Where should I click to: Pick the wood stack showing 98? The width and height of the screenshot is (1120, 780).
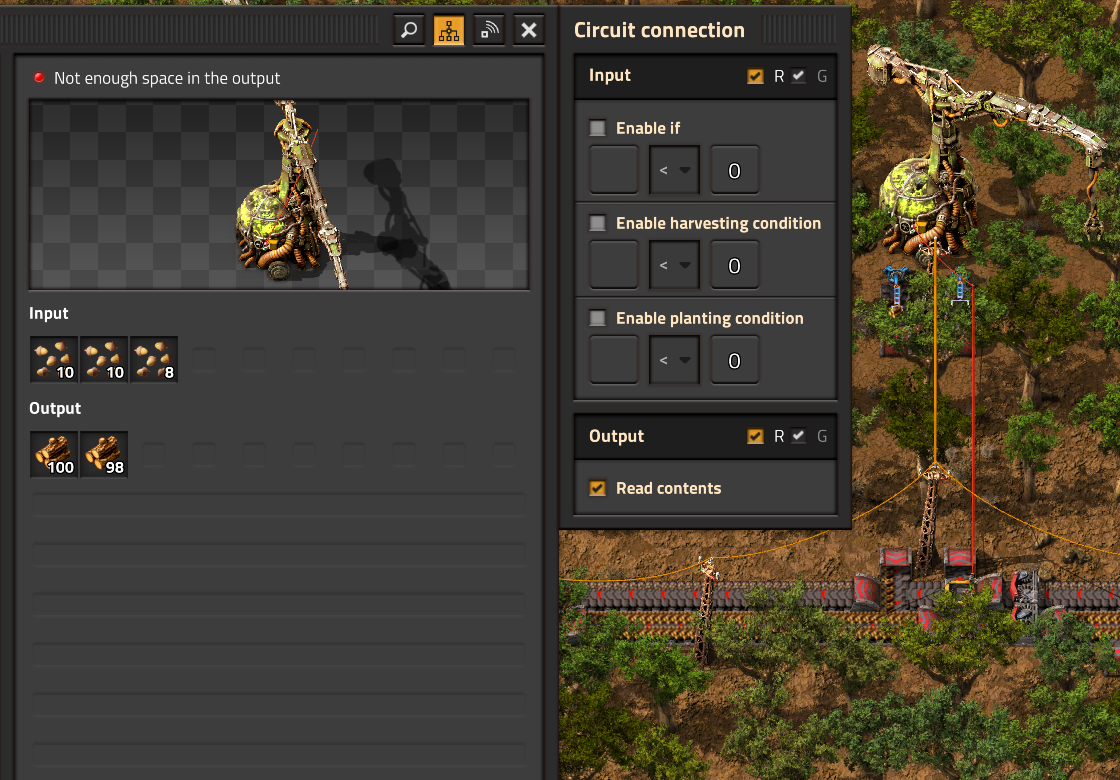pos(104,454)
